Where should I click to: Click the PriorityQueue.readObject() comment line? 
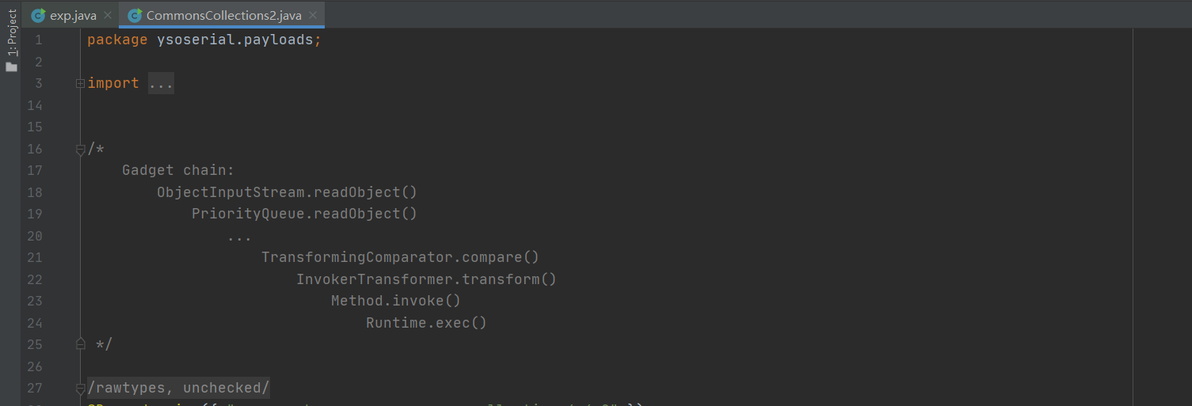pos(304,214)
